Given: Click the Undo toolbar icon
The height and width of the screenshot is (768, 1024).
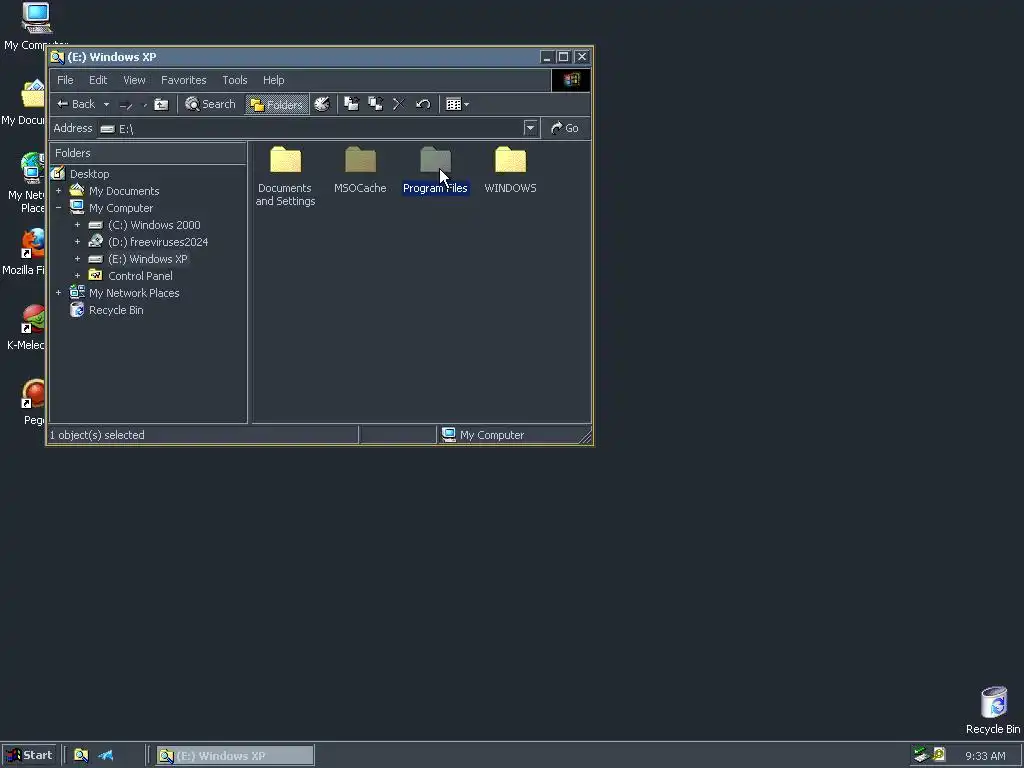Looking at the screenshot, I should (x=423, y=104).
